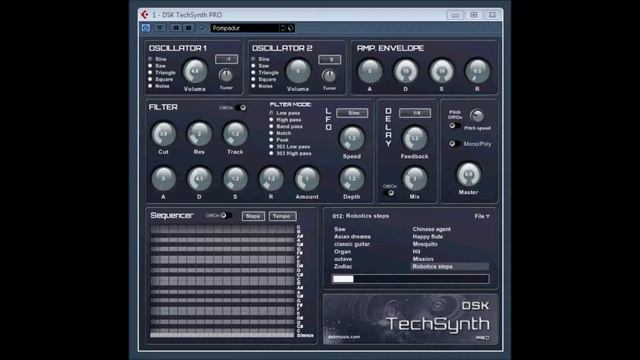Toggle the Mono/Poly switch

(454, 144)
